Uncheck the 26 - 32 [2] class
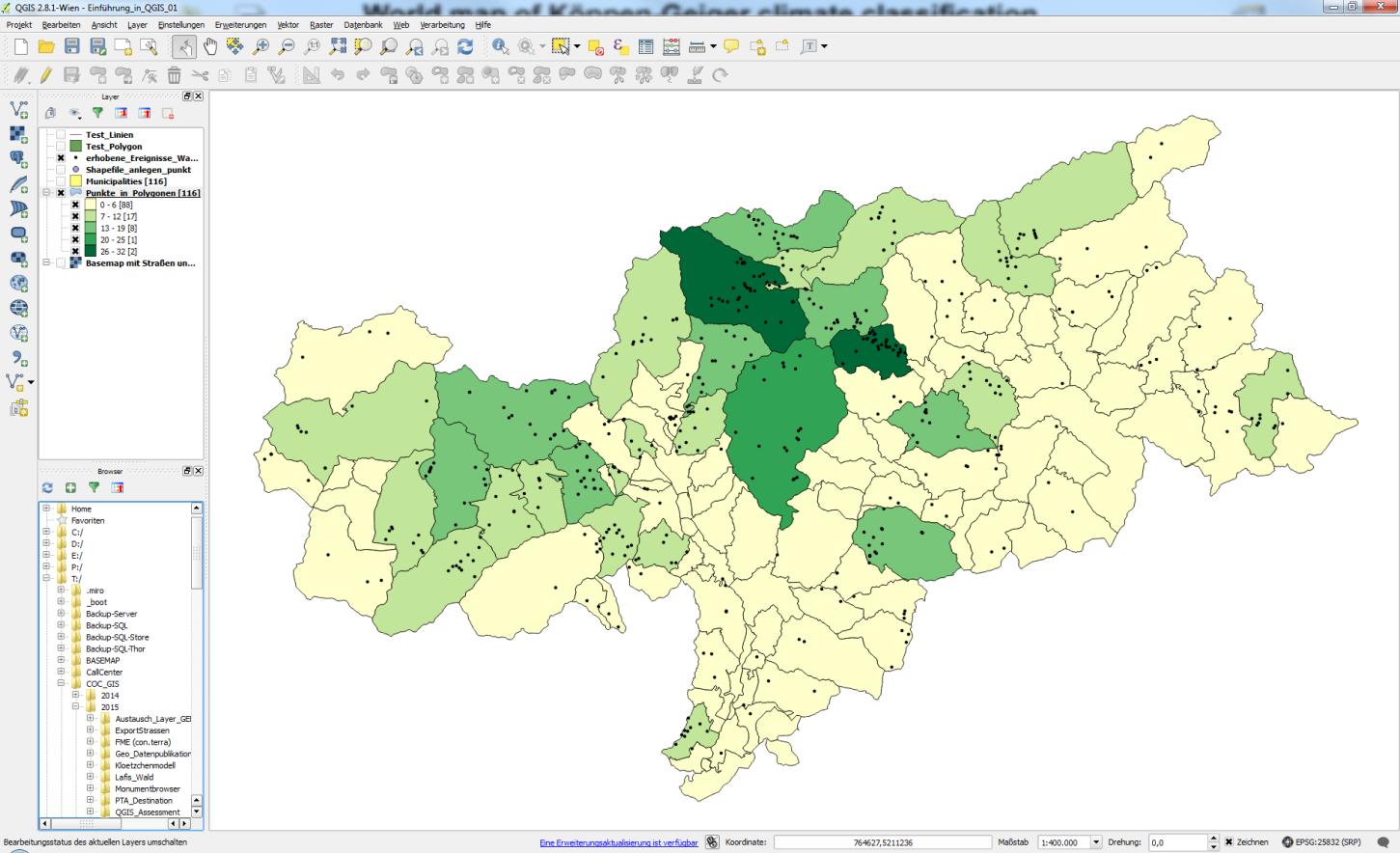The height and width of the screenshot is (853, 1400). 75,251
